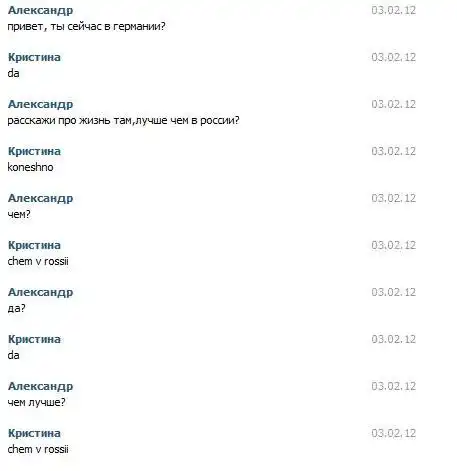Image resolution: width=457 pixels, height=471 pixels.
Task: Click the date next to 'привет, ты сейчас в германии?'
Action: 394,10
